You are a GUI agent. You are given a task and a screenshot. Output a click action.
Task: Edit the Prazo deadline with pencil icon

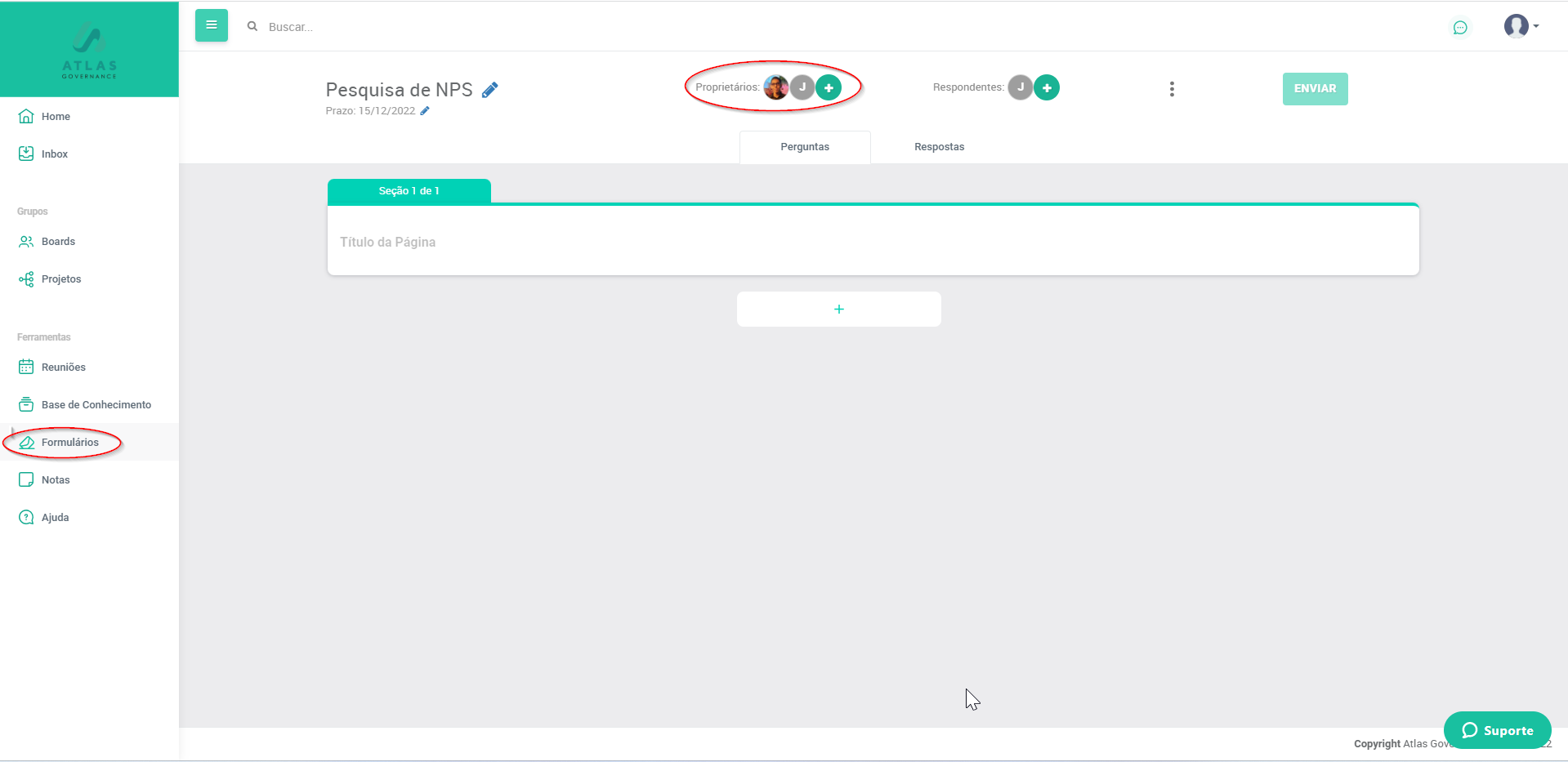pyautogui.click(x=425, y=111)
